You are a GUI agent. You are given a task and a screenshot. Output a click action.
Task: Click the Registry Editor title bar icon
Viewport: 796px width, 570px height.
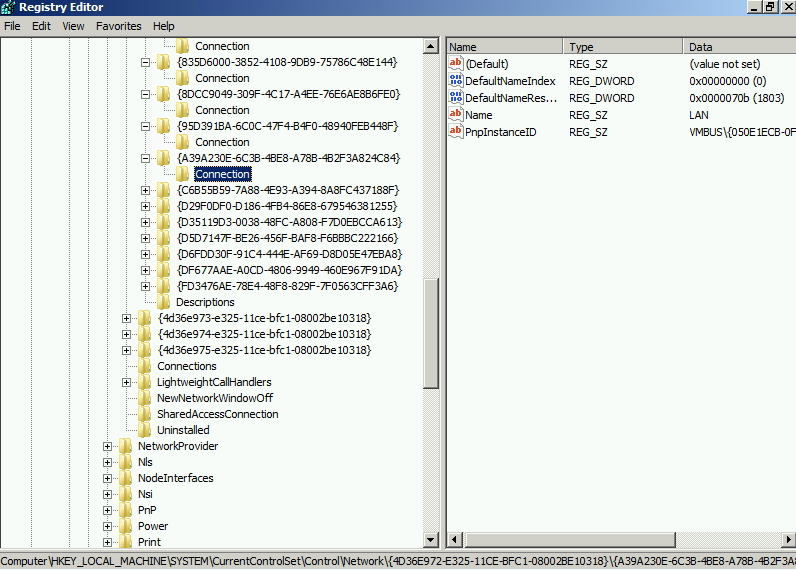pos(8,7)
